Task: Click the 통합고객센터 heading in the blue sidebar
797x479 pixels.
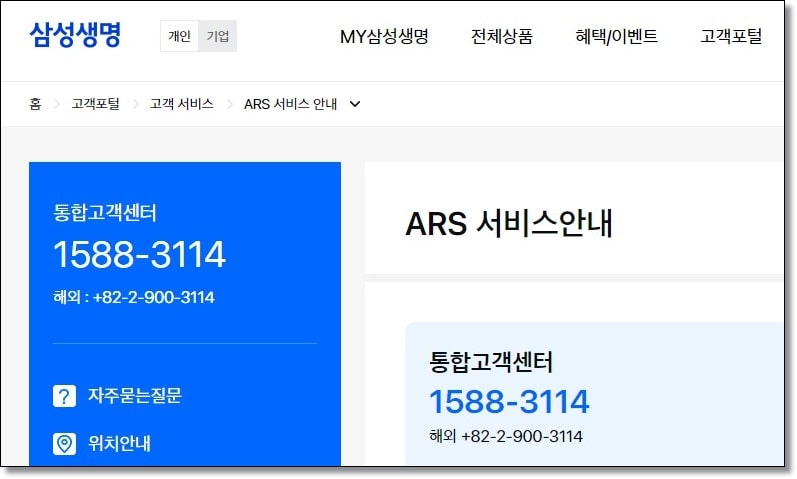Action: pos(105,213)
